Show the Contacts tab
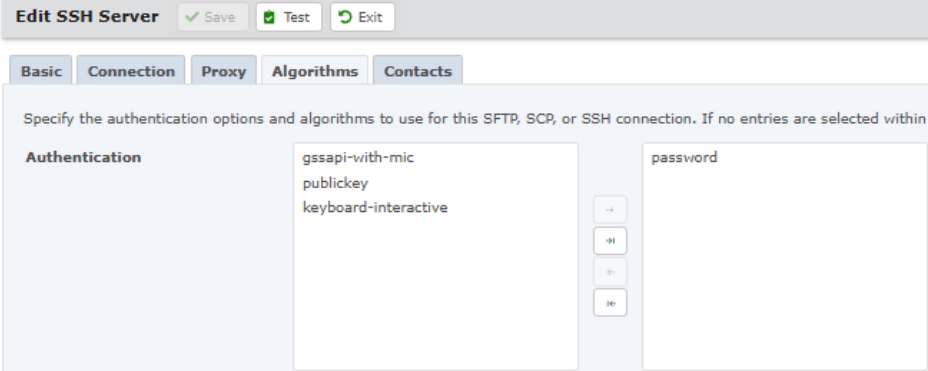Image resolution: width=928 pixels, height=371 pixels. pyautogui.click(x=418, y=71)
